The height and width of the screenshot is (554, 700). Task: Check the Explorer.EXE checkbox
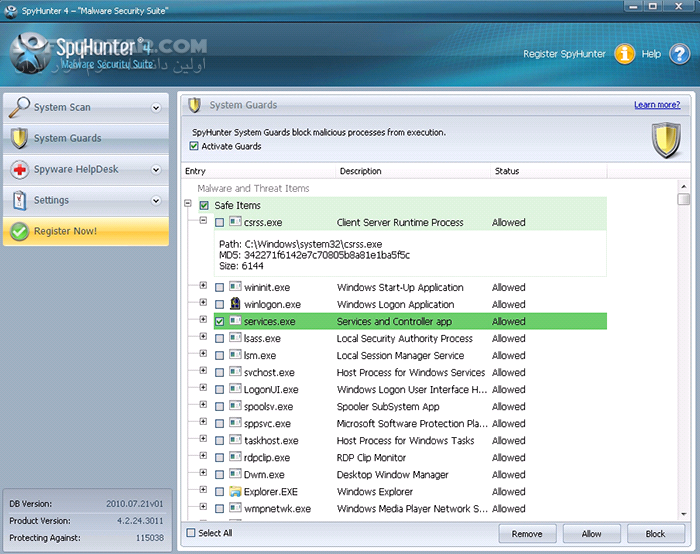[219, 492]
